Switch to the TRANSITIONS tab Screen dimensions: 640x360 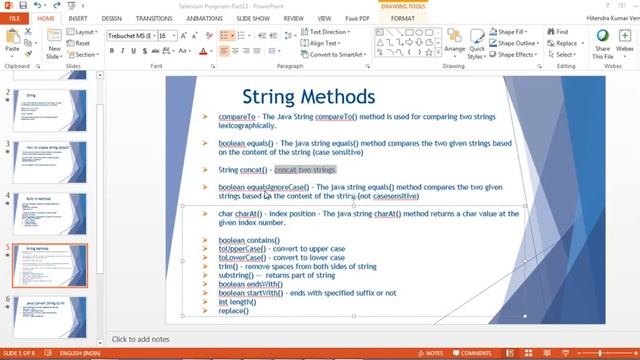154,18
